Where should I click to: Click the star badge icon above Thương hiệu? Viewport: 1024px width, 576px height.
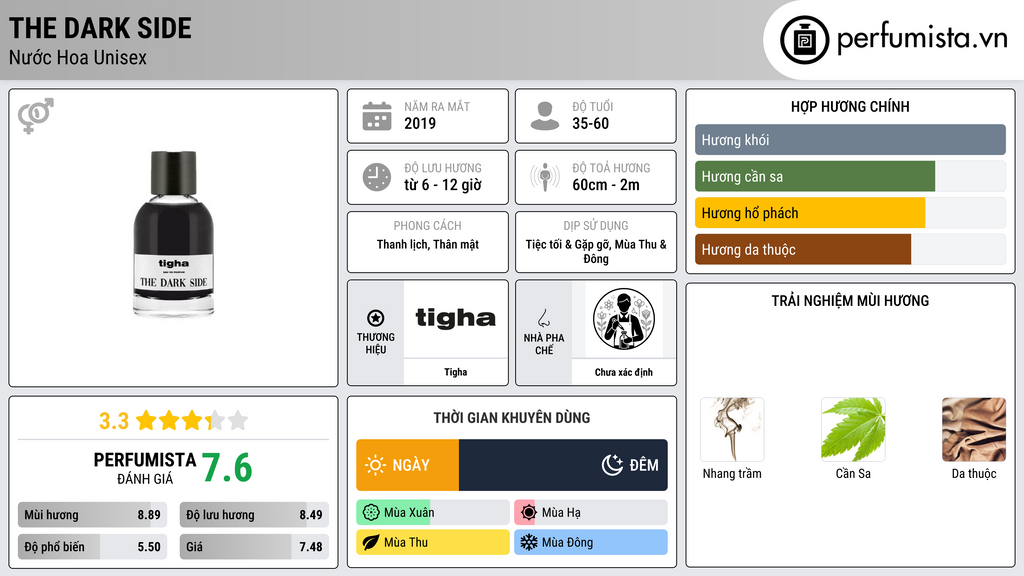point(376,318)
